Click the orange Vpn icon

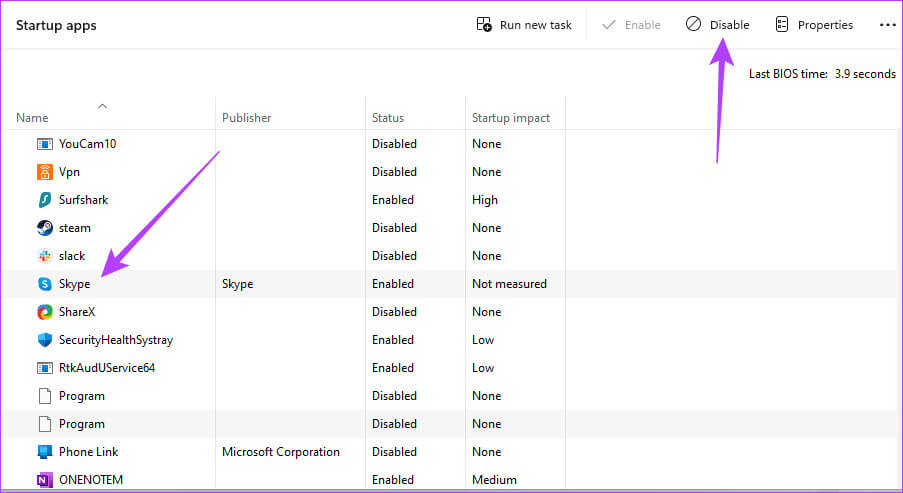[x=44, y=172]
